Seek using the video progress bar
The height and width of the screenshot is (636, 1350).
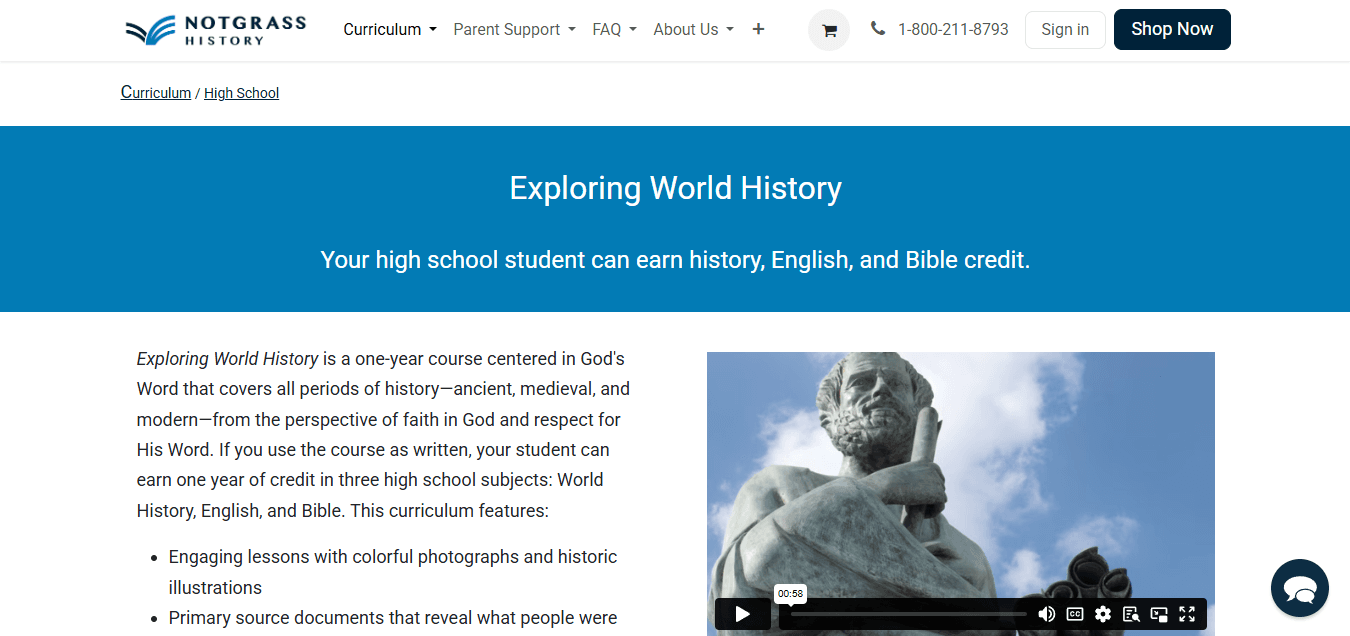click(x=905, y=613)
